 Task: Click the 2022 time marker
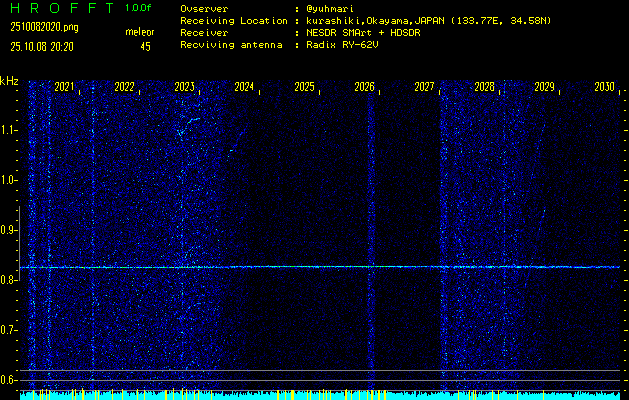pos(124,87)
